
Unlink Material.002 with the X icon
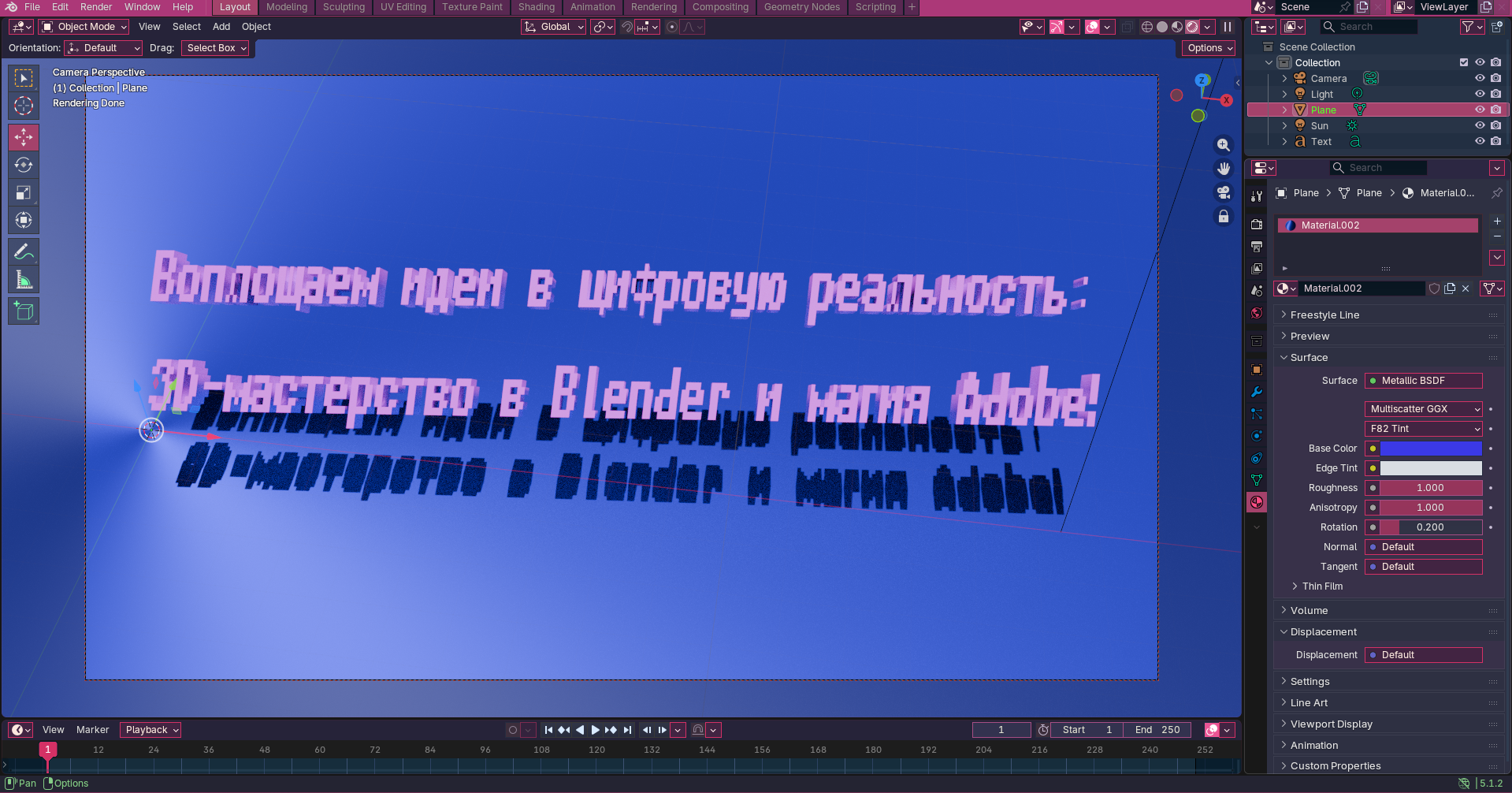pos(1466,289)
